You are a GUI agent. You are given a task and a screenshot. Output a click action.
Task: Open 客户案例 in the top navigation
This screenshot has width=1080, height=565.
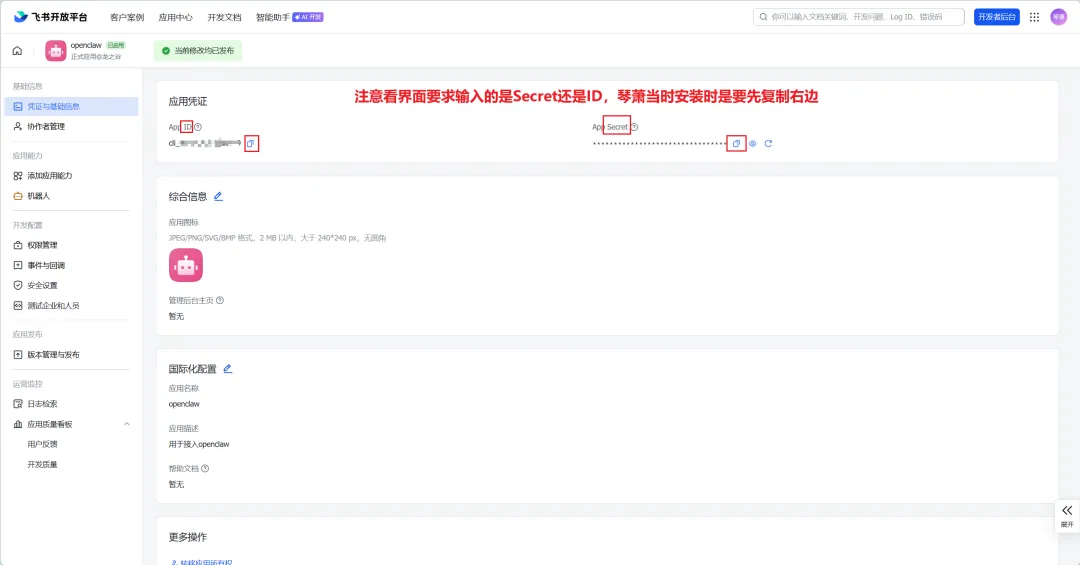[x=127, y=17]
